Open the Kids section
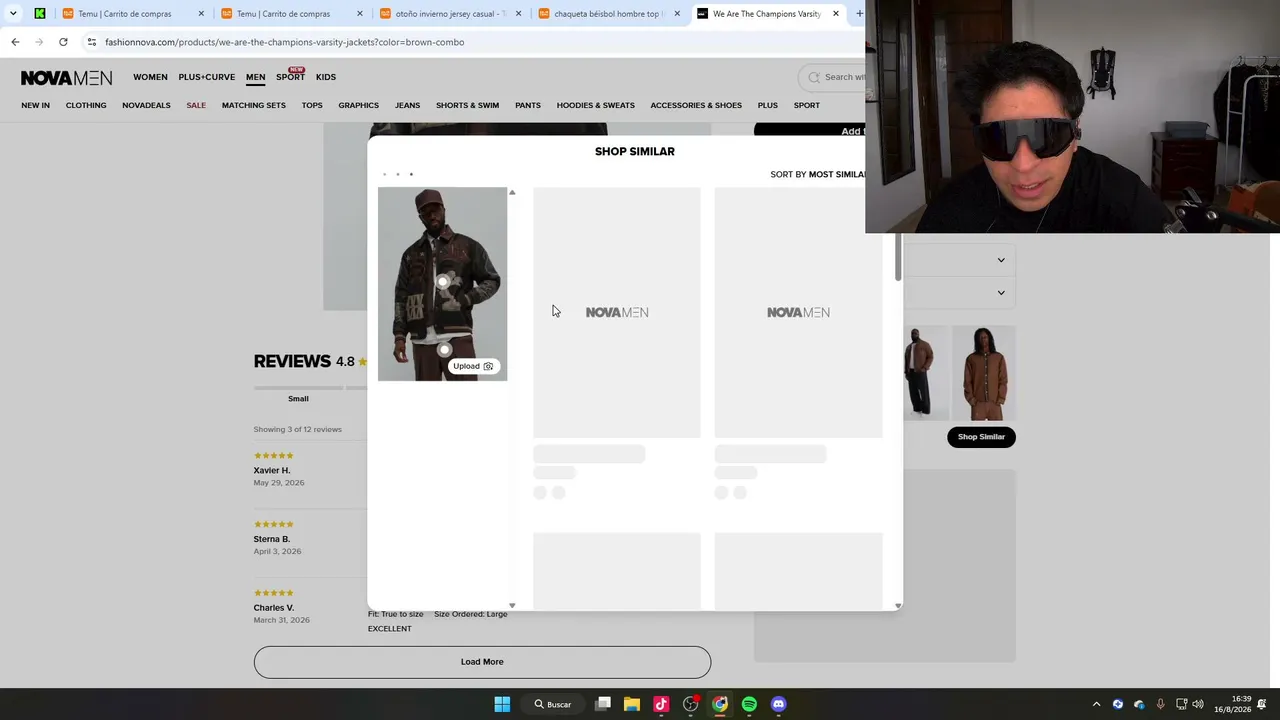This screenshot has height=720, width=1280. coord(326,77)
